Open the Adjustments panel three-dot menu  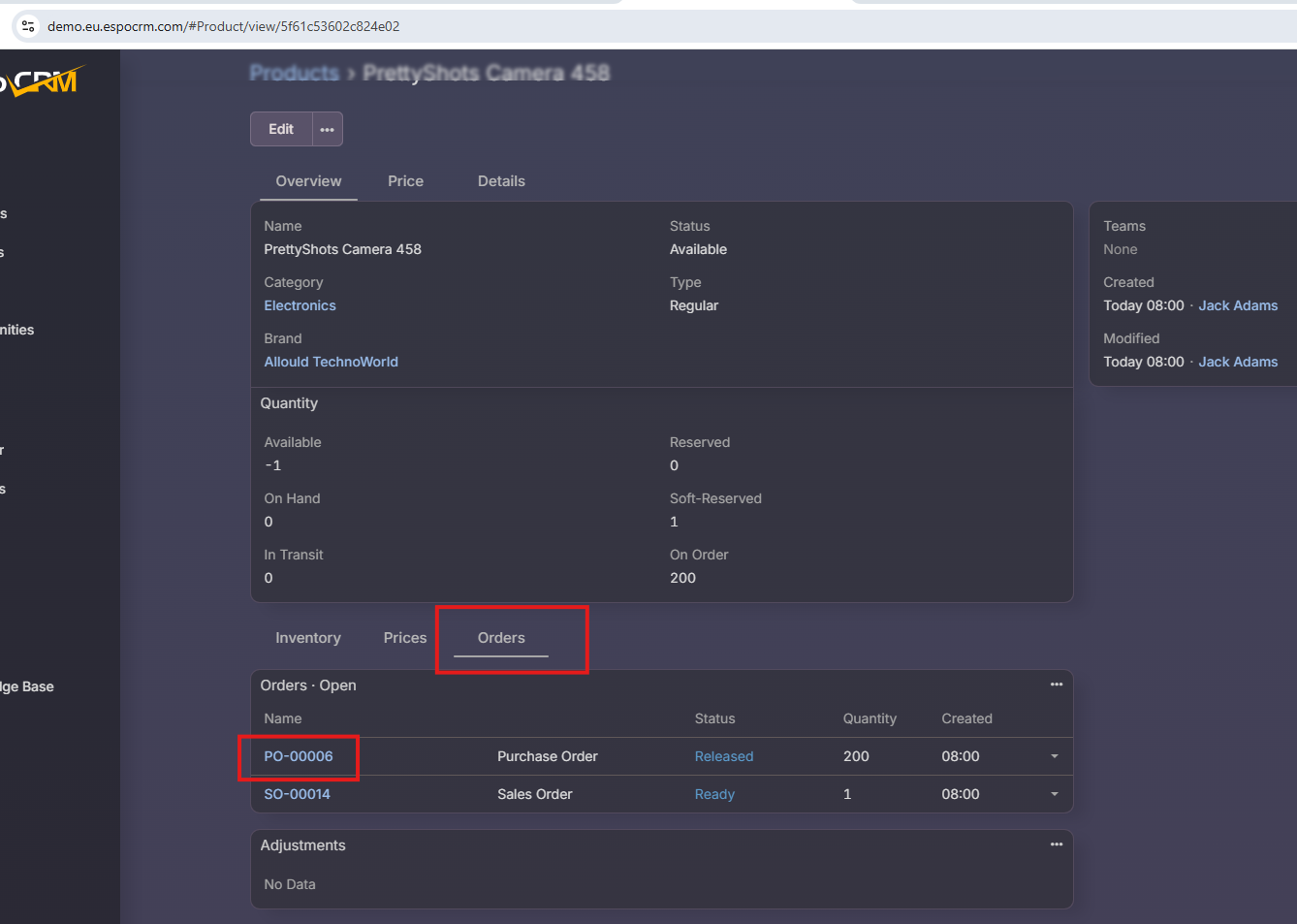pos(1056,844)
